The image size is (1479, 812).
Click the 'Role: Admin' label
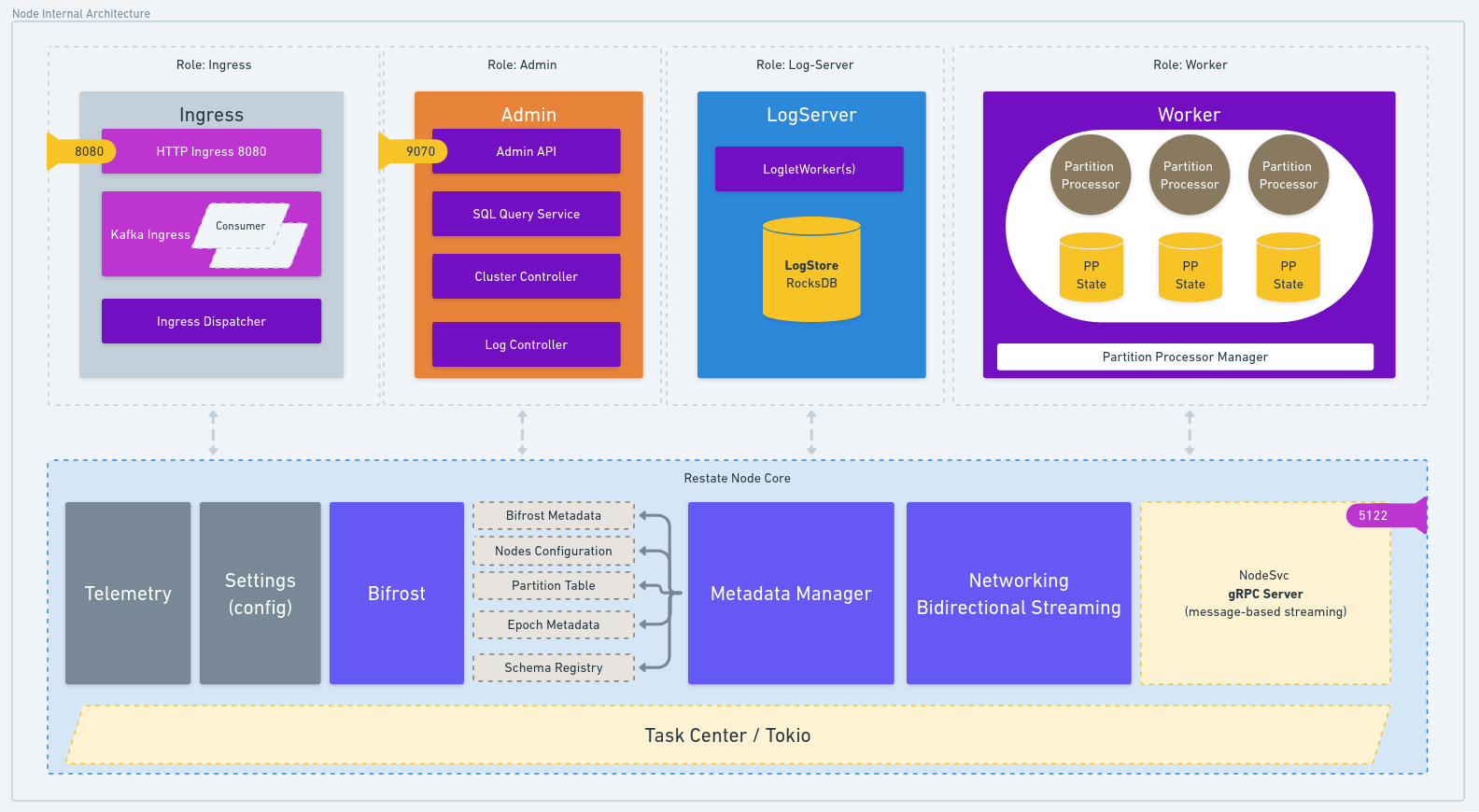tap(522, 64)
